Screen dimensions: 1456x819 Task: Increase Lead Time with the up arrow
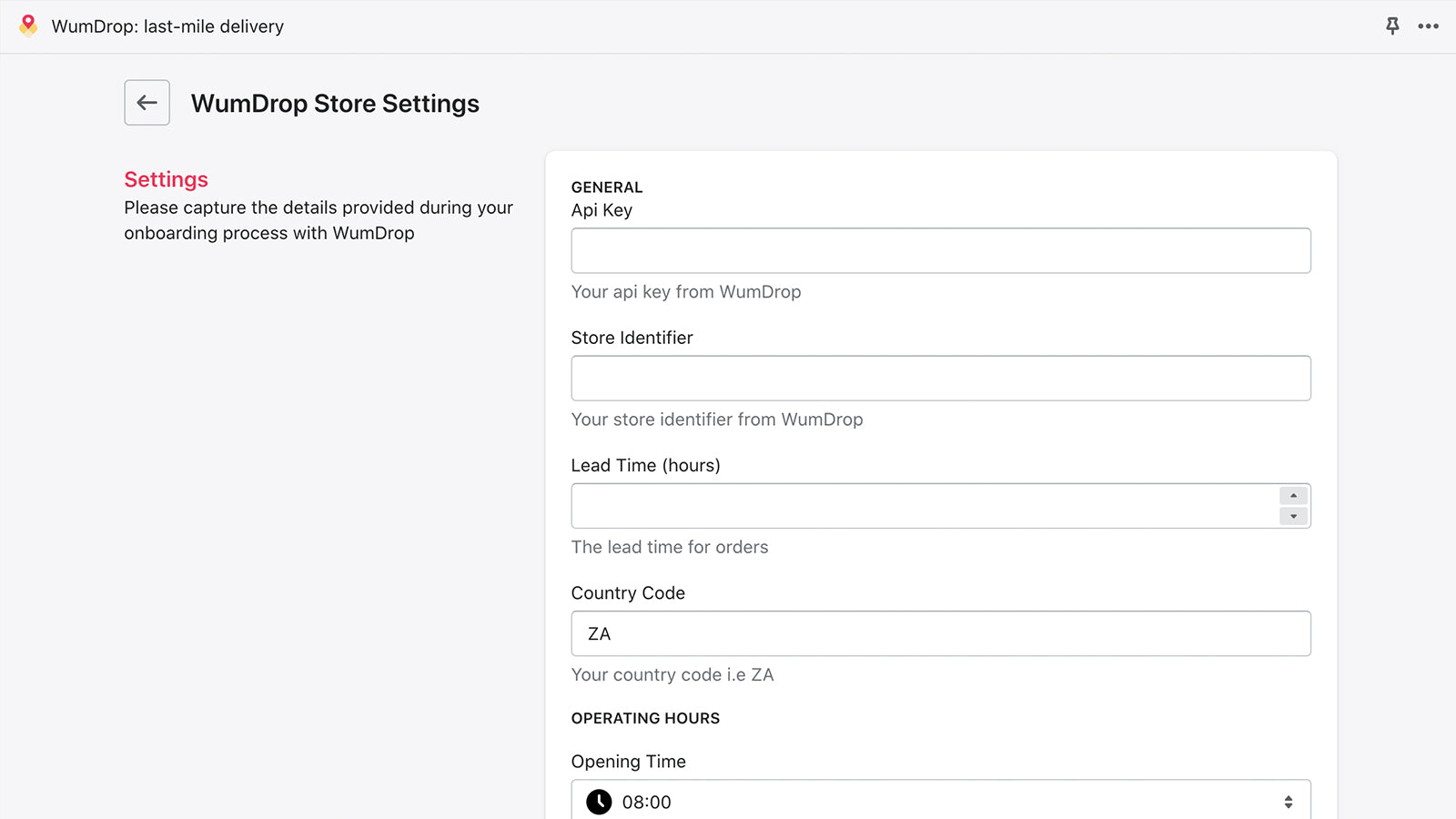pos(1293,496)
